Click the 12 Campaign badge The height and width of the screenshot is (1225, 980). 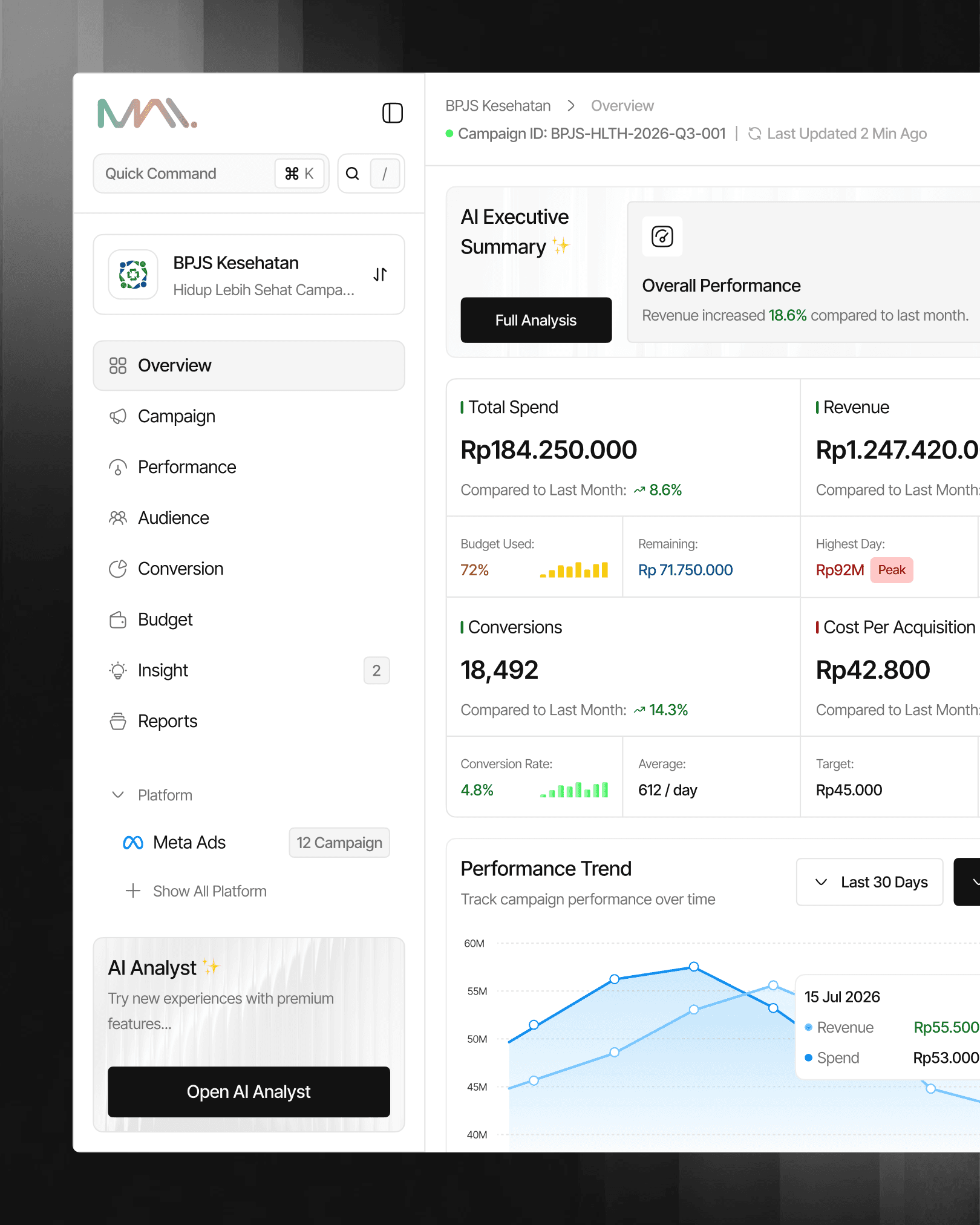[339, 843]
